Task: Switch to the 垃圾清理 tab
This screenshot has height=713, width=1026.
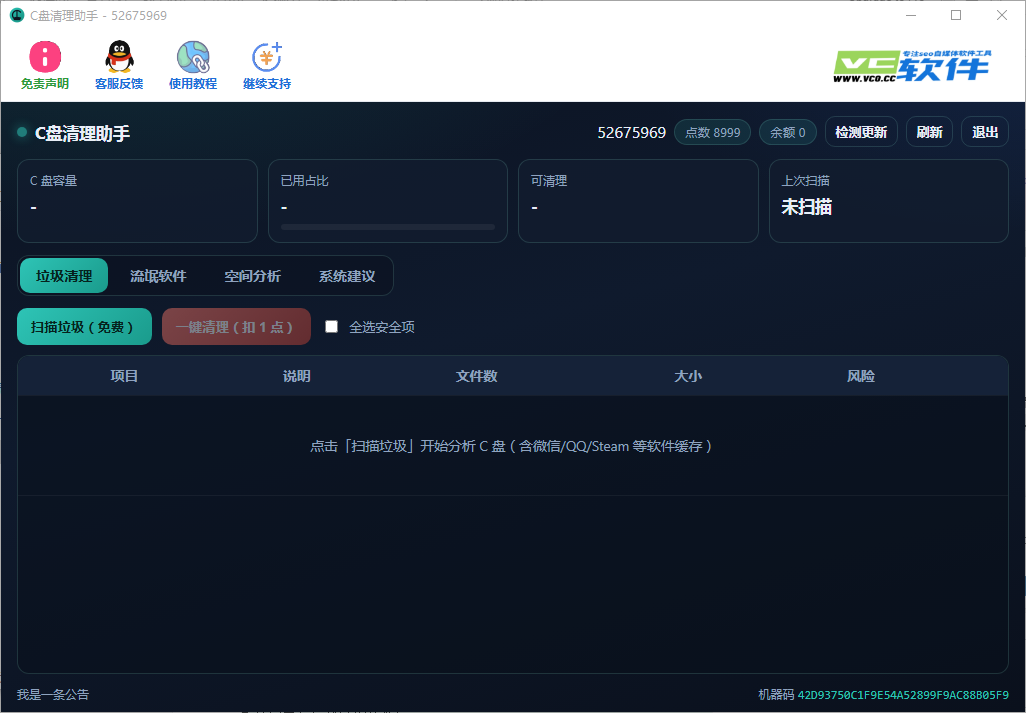Action: tap(64, 275)
